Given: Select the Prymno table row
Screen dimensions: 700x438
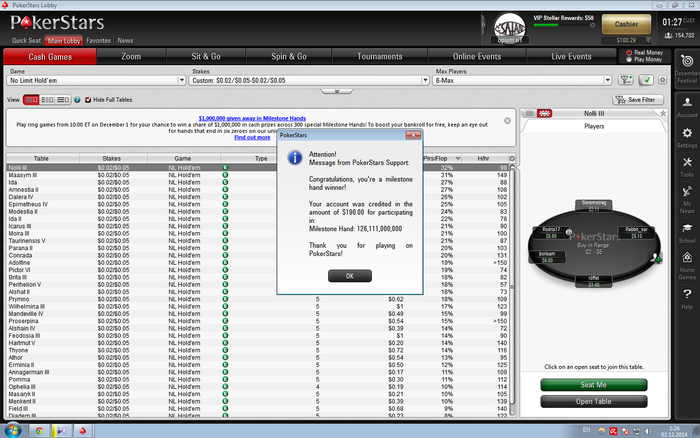Looking at the screenshot, I should click(x=258, y=299).
